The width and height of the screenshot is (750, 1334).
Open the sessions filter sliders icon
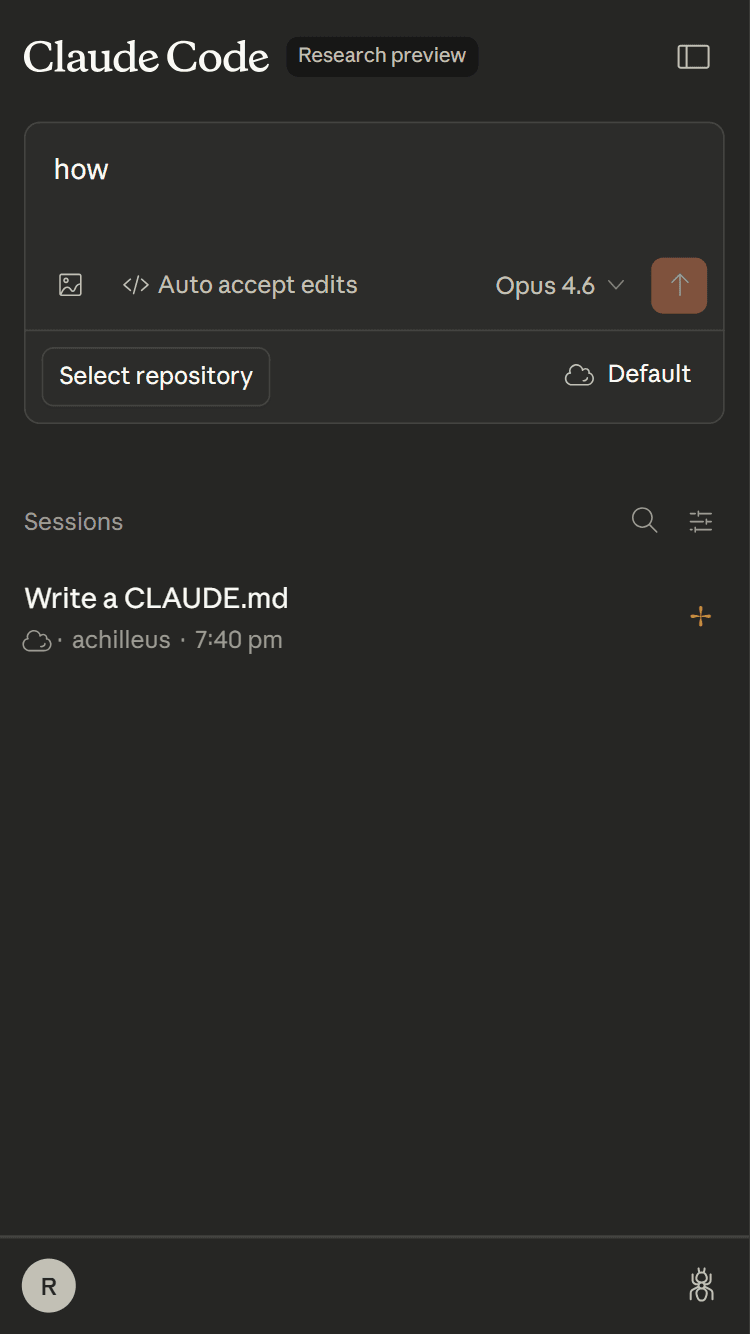pos(701,520)
